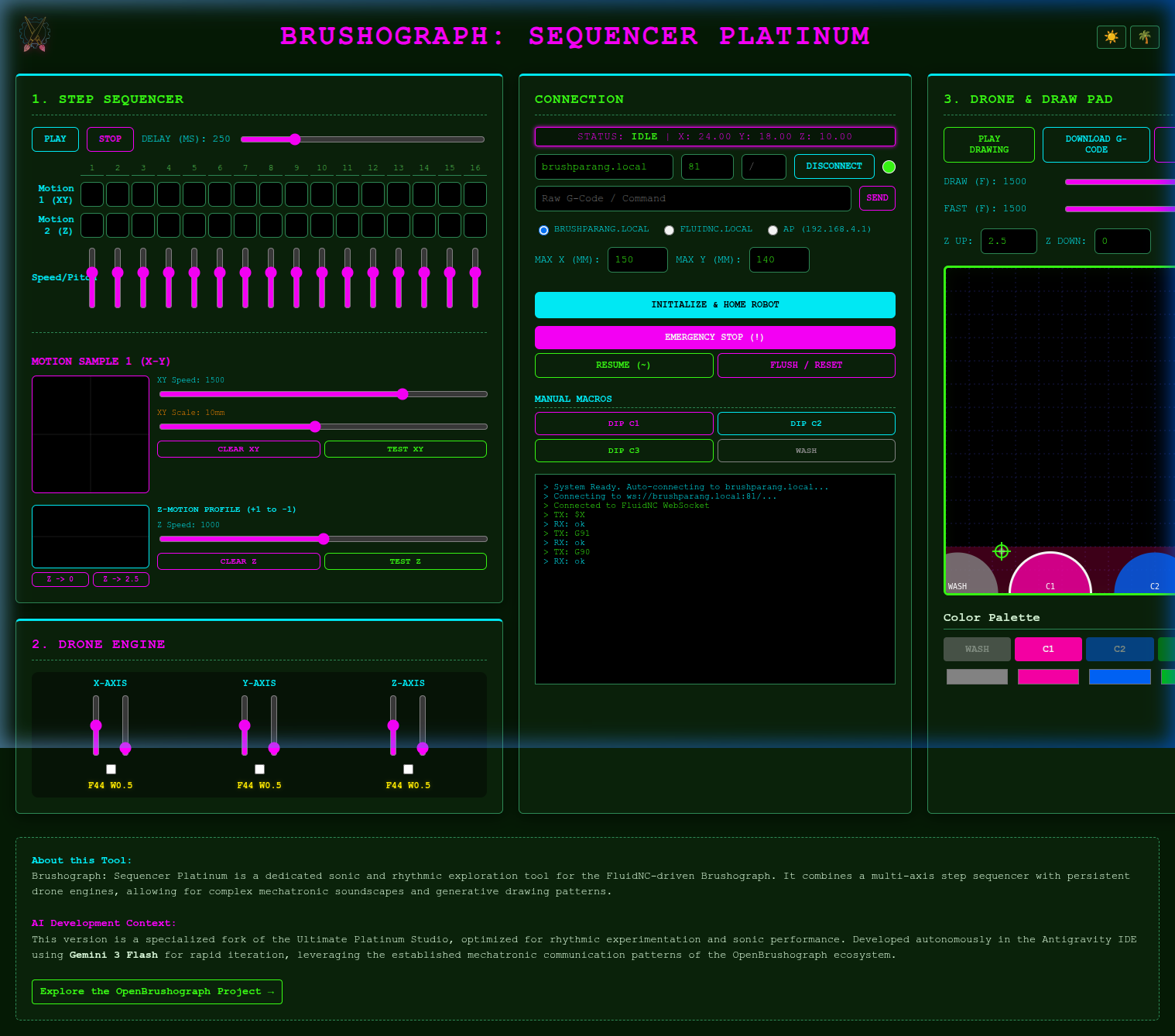Viewport: 1175px width, 1036px height.
Task: Select the WASH palette button
Action: [x=977, y=649]
